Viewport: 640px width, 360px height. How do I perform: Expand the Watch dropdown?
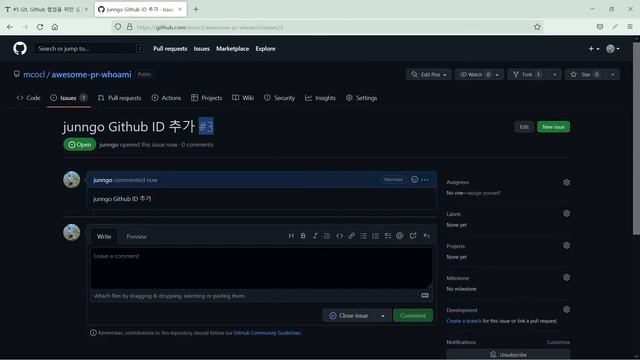pyautogui.click(x=479, y=74)
